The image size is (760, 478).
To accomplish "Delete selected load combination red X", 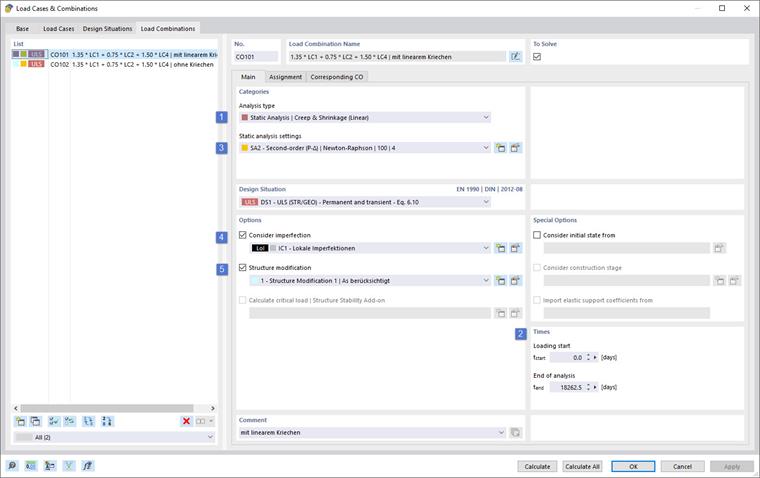I will [x=186, y=421].
